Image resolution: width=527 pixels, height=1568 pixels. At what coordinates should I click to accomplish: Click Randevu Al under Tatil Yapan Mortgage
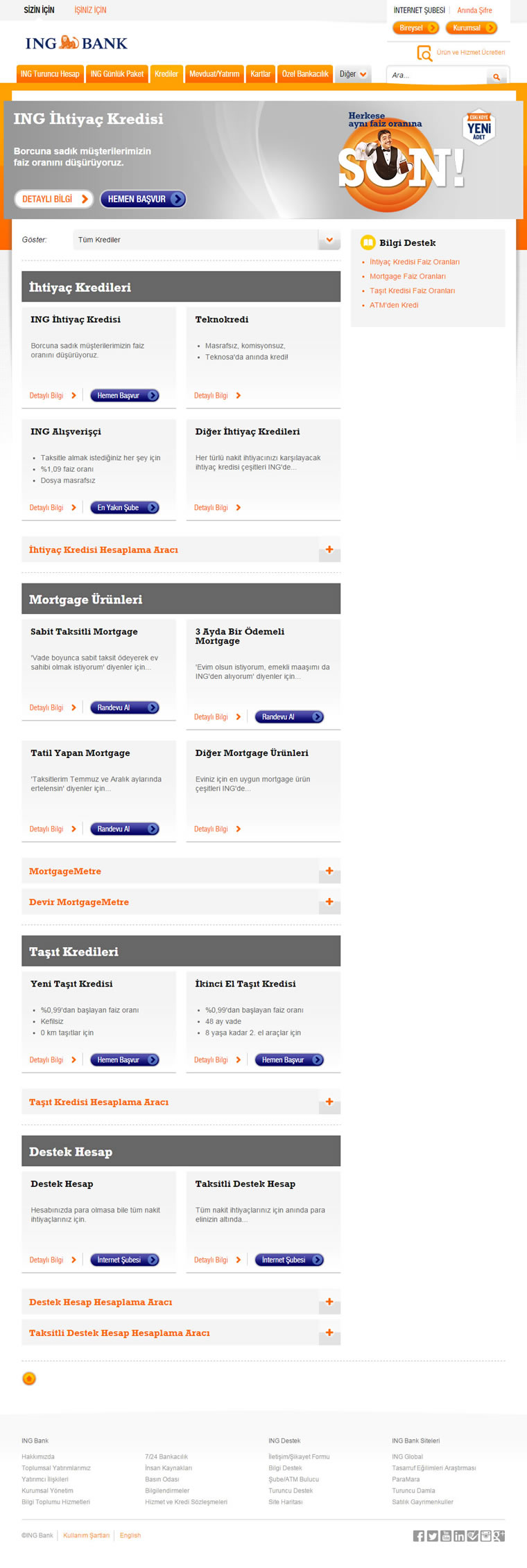[125, 829]
